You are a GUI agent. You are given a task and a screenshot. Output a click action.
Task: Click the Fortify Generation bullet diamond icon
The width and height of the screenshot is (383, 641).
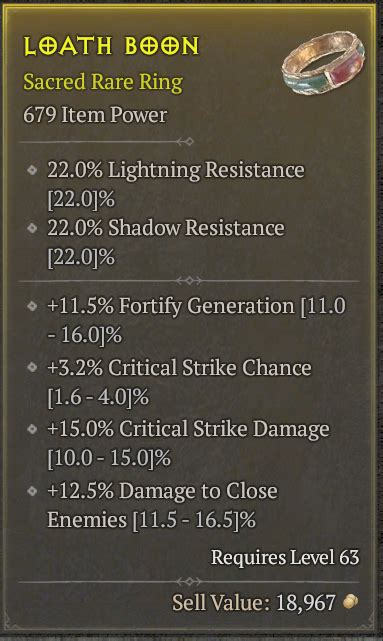[32, 306]
